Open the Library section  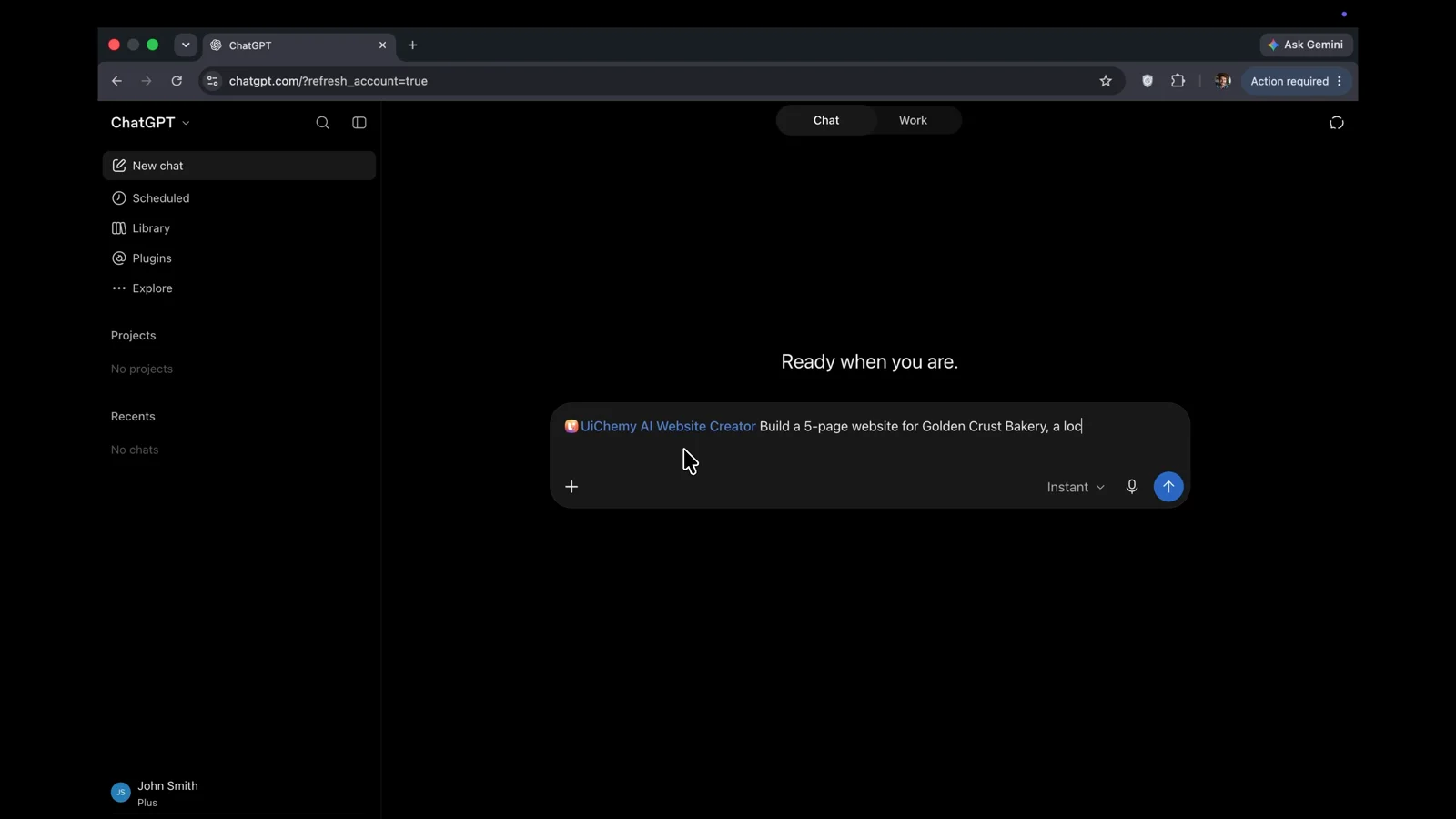[239, 228]
